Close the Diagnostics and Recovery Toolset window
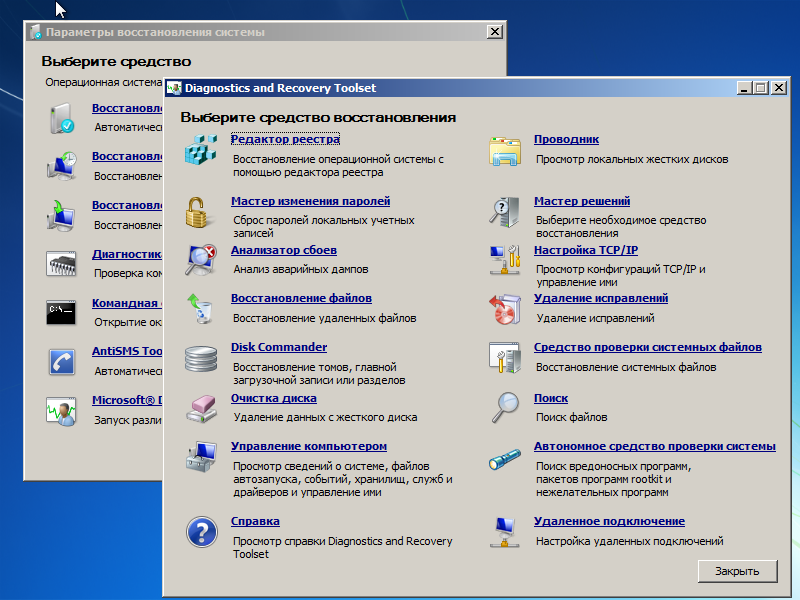Viewport: 800px width, 600px height. coord(779,88)
